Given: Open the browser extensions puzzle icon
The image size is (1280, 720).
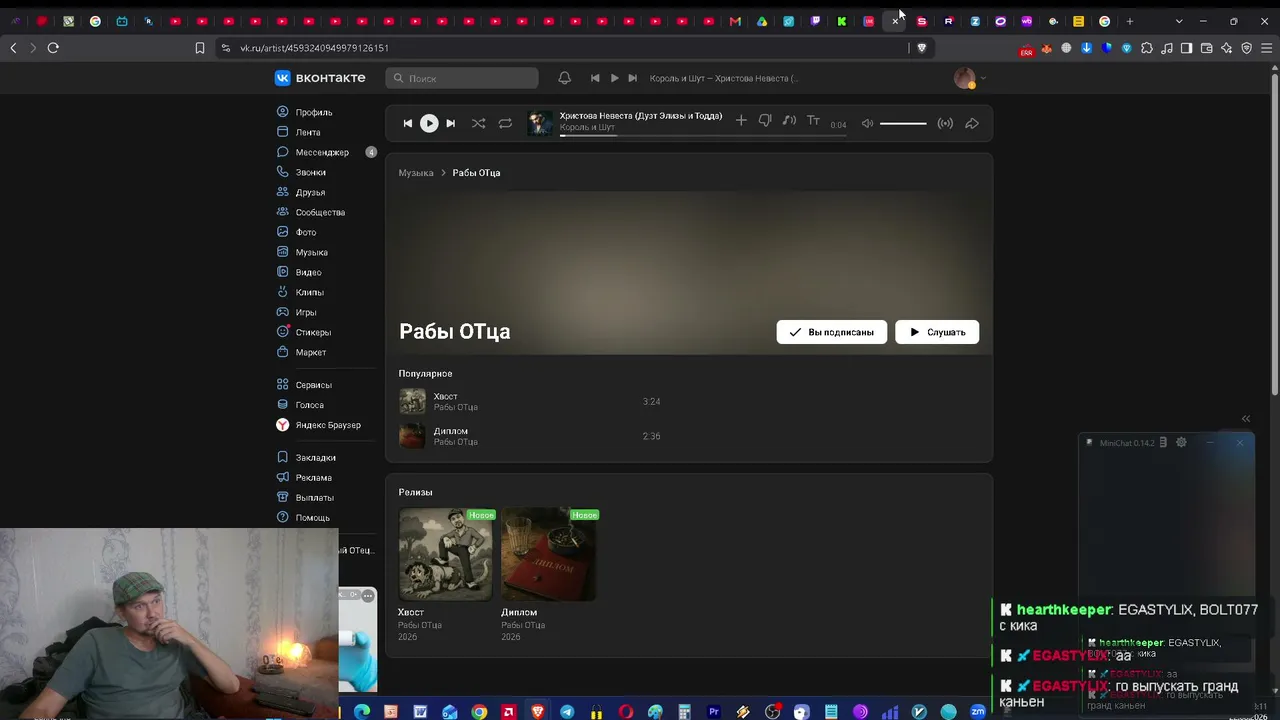Looking at the screenshot, I should click(1147, 48).
